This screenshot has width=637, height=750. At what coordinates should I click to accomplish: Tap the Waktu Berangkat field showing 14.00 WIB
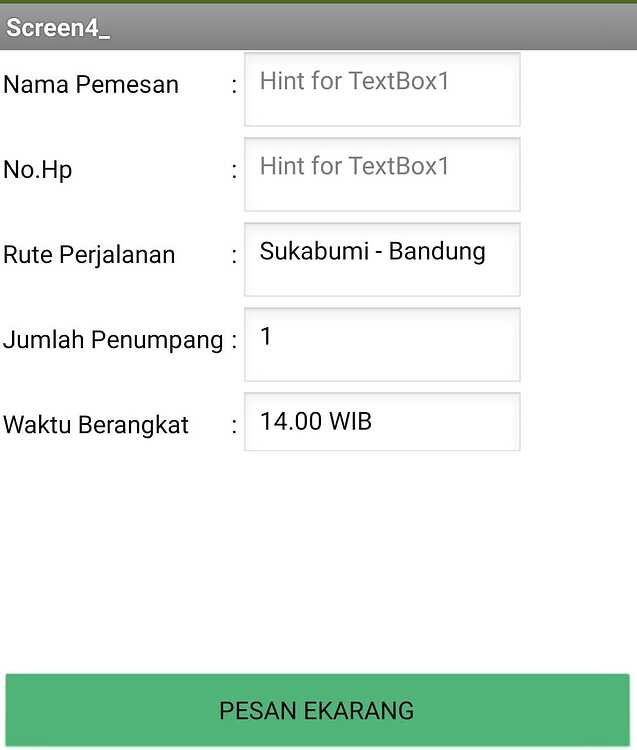(x=382, y=421)
